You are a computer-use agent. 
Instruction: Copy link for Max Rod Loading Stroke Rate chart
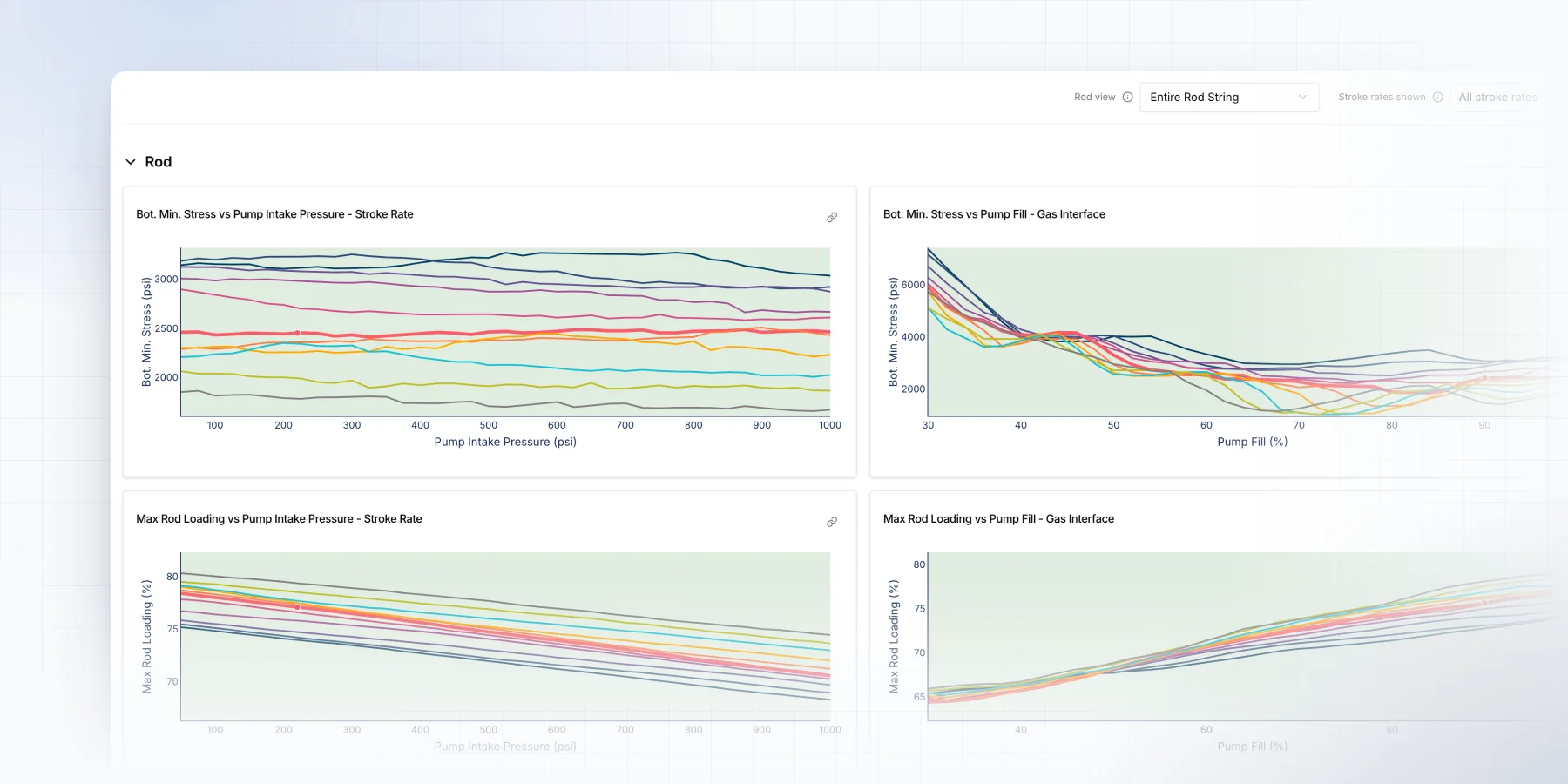[x=832, y=522]
